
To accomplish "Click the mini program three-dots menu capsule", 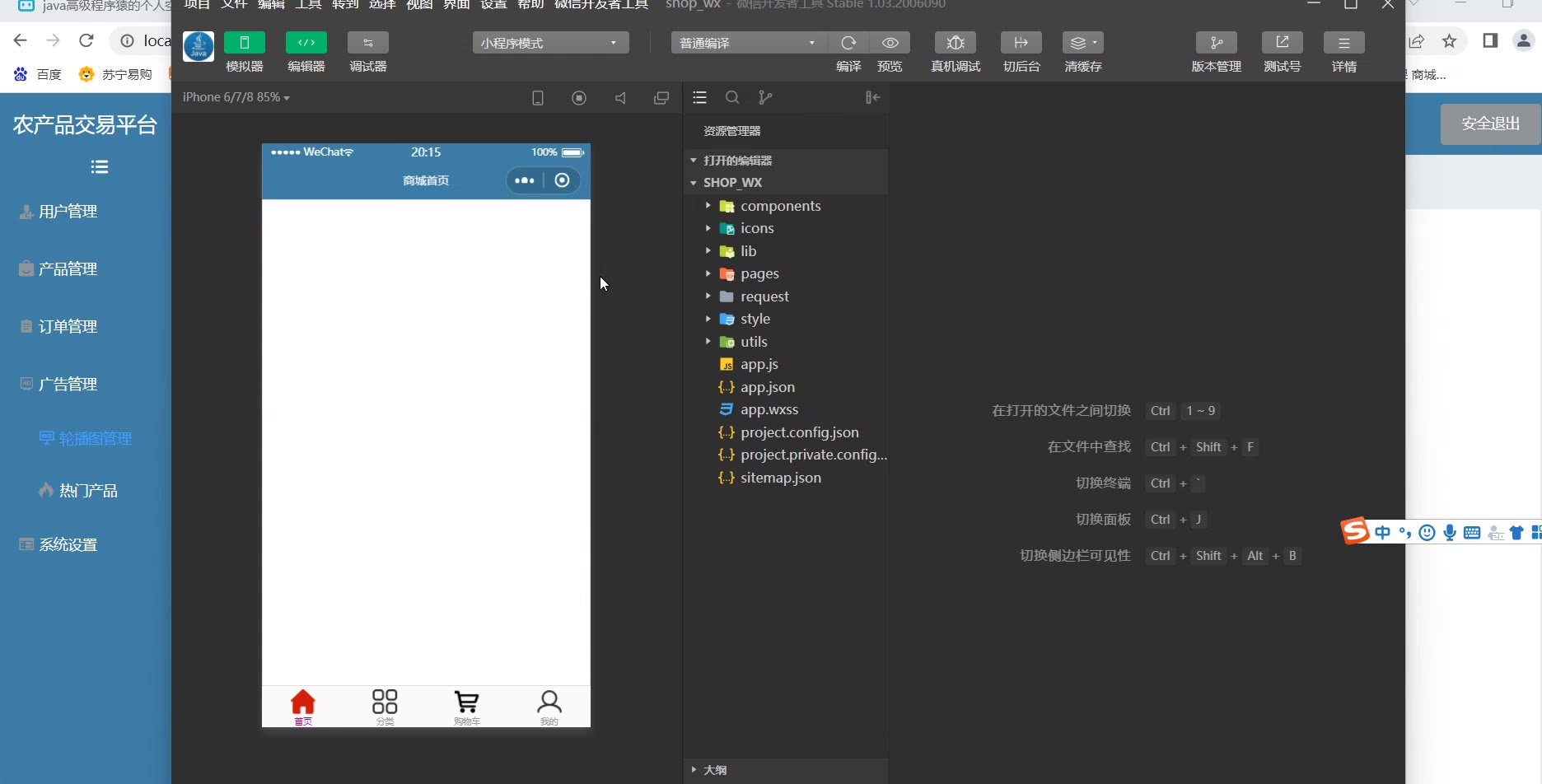I will pyautogui.click(x=525, y=180).
